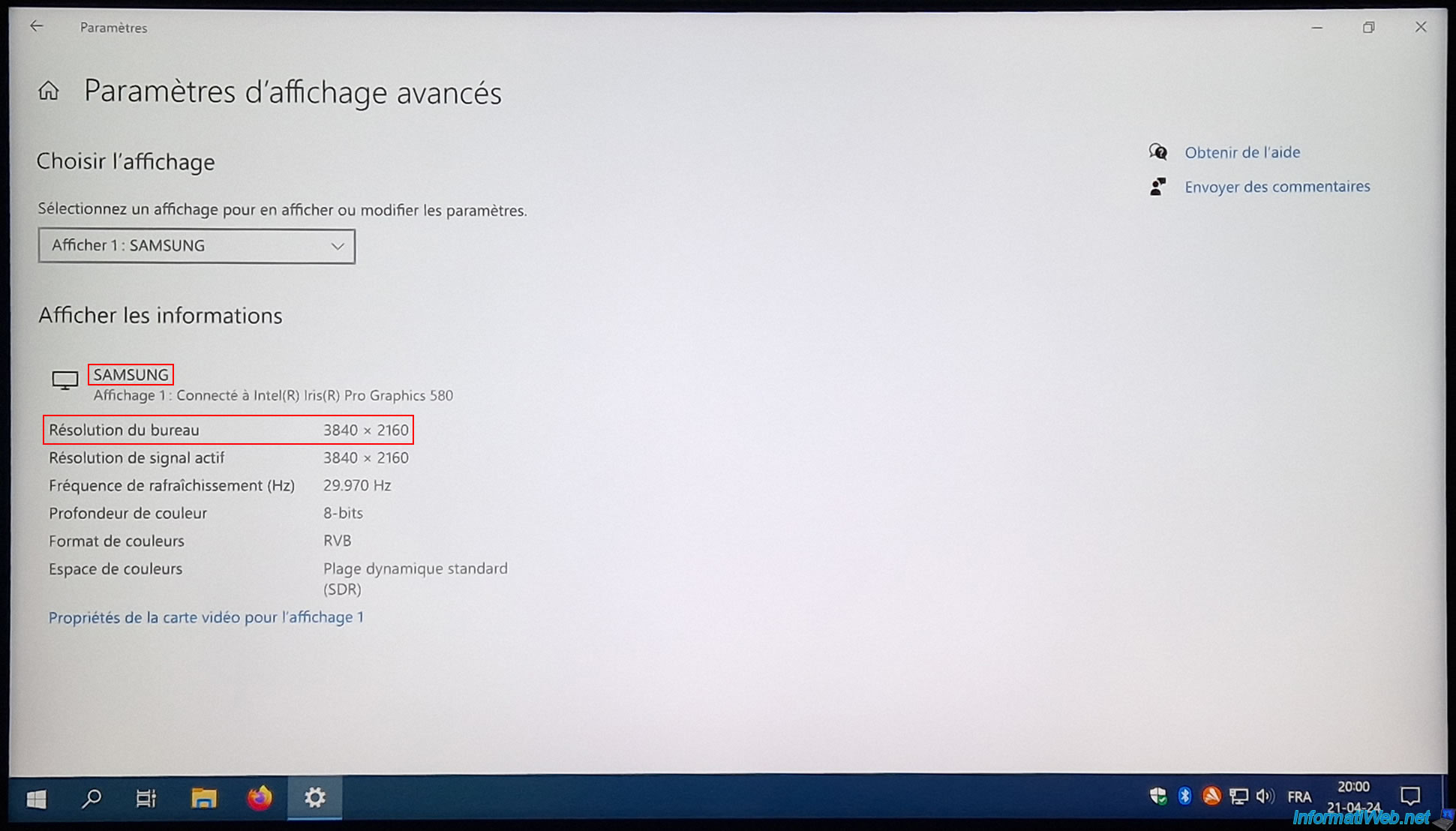
Task: Switch the FRA input language indicator
Action: [x=1299, y=797]
